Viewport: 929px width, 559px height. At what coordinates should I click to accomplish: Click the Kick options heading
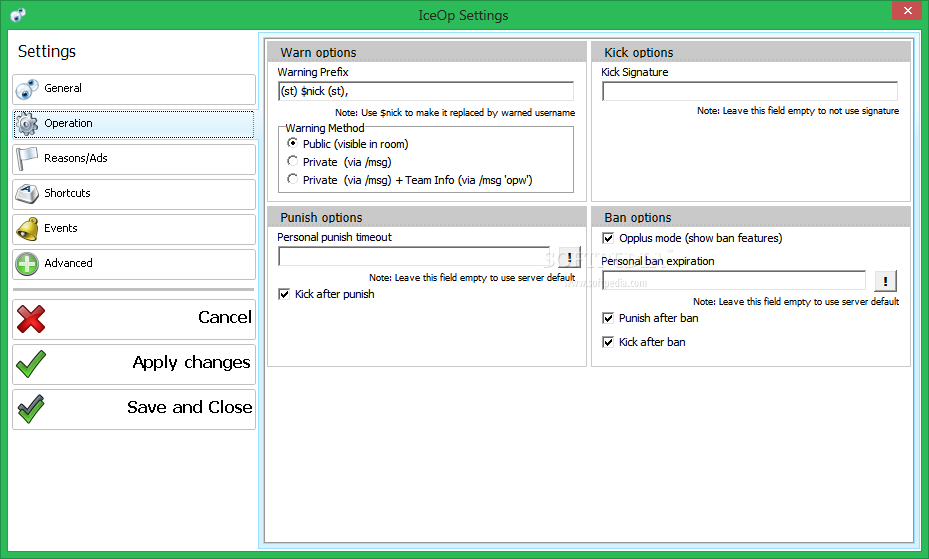[639, 53]
